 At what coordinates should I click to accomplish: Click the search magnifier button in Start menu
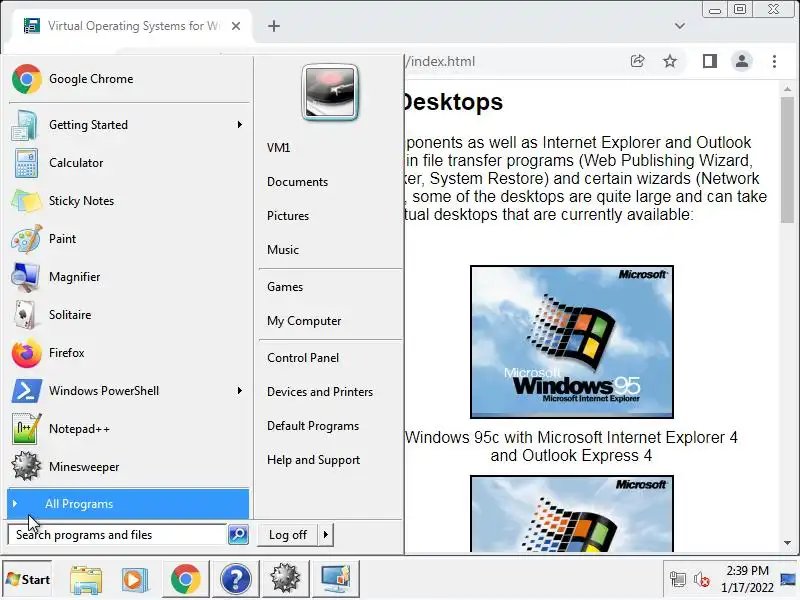tap(238, 535)
